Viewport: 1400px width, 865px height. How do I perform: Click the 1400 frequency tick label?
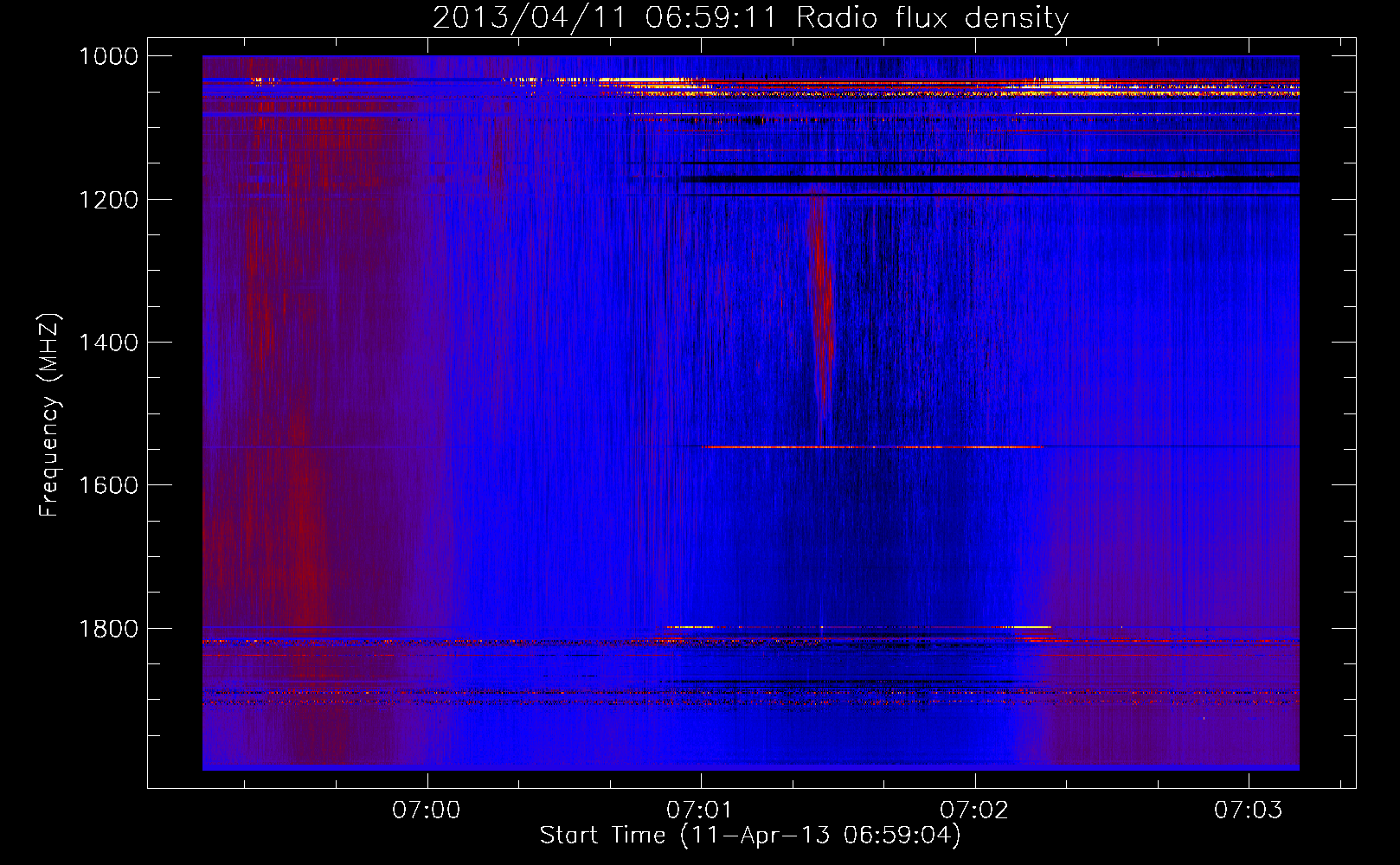click(x=108, y=343)
